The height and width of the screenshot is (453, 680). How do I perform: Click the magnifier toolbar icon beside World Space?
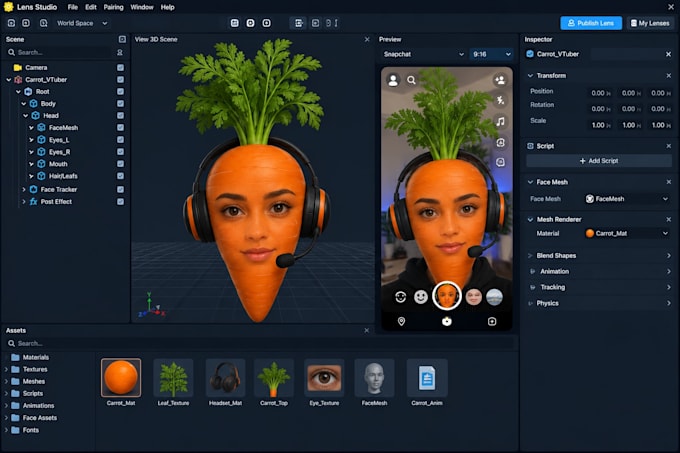(43, 23)
